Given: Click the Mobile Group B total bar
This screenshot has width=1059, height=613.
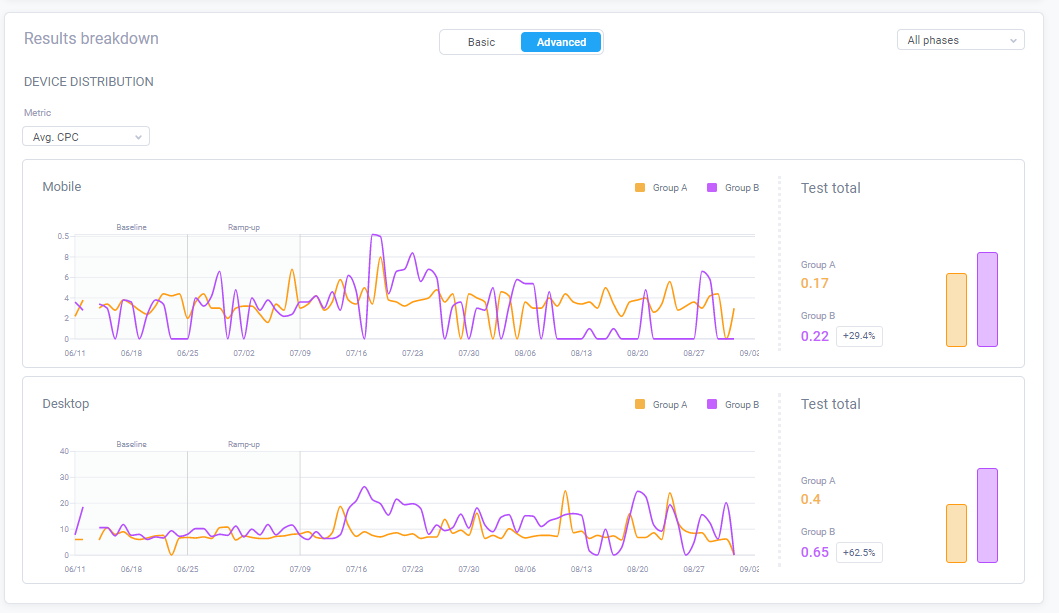Looking at the screenshot, I should pyautogui.click(x=987, y=300).
